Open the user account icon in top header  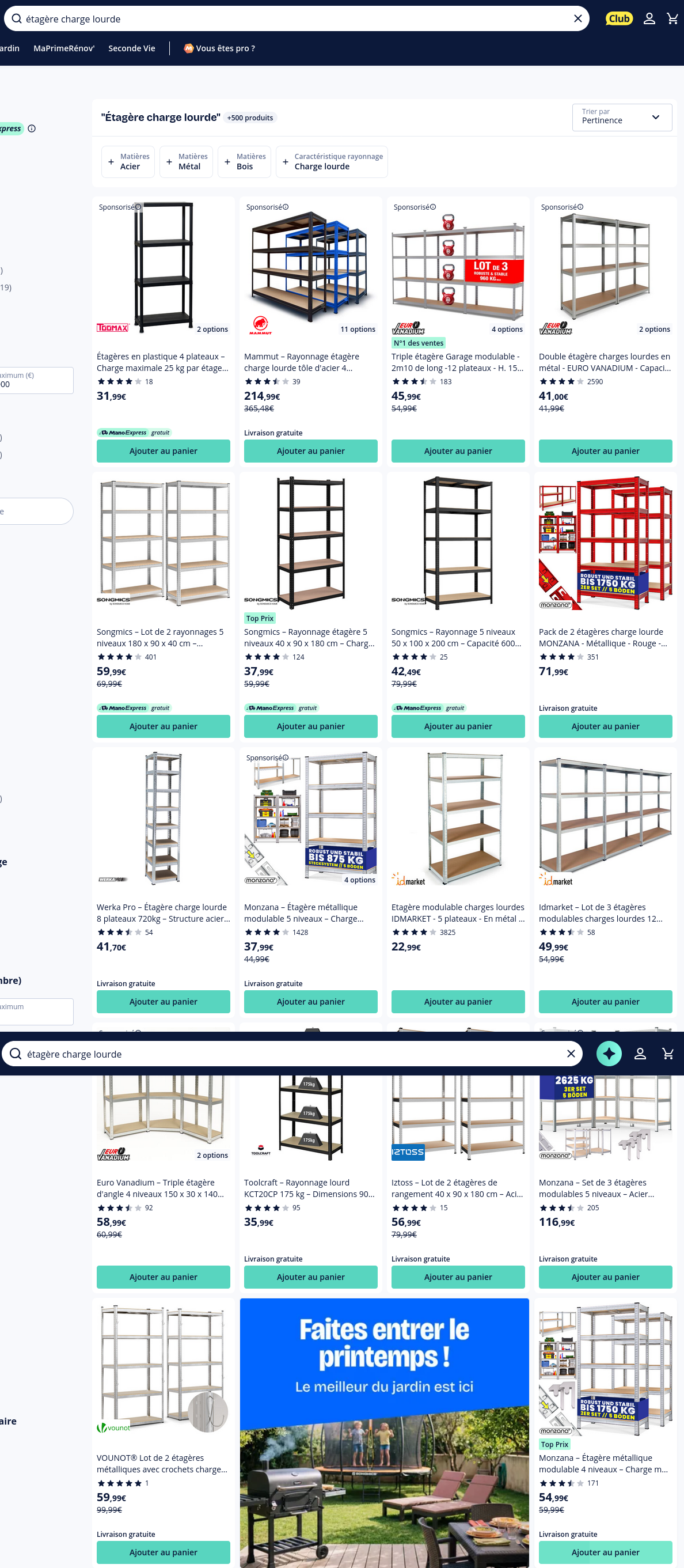pos(649,19)
